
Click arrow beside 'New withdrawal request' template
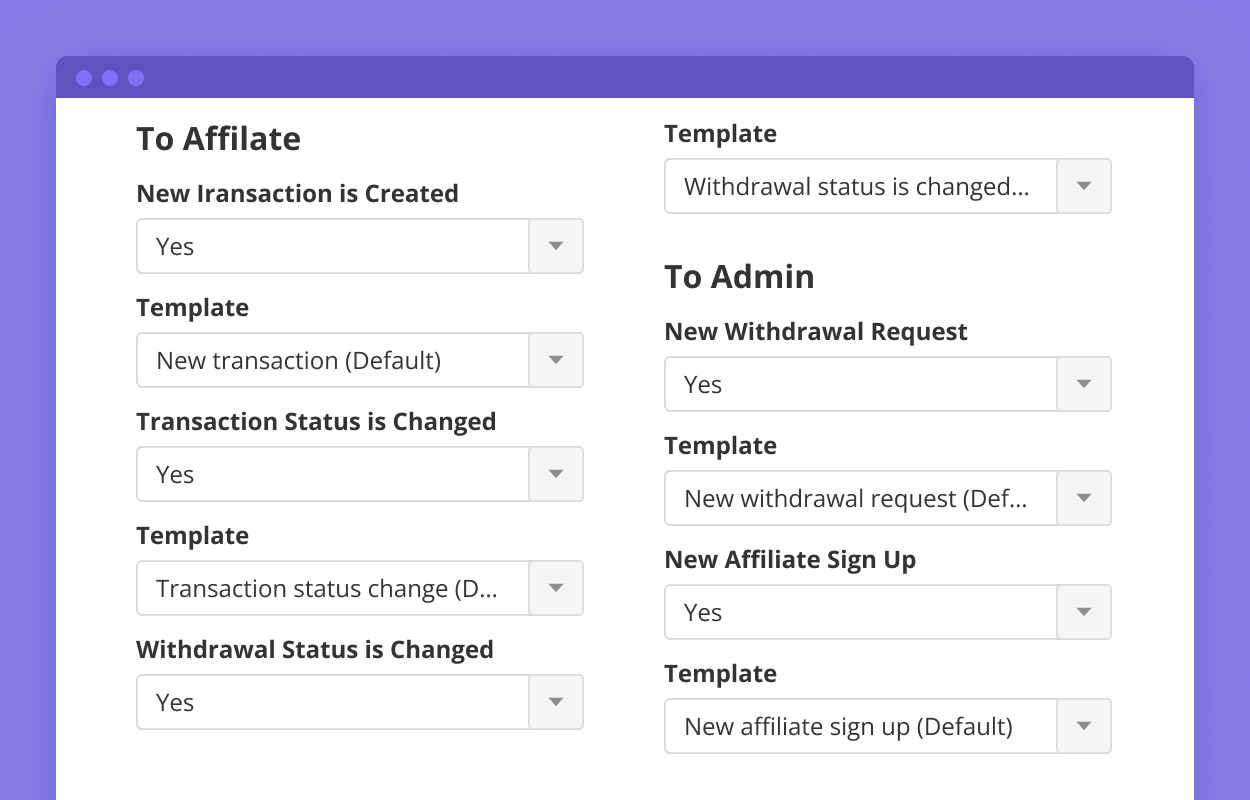pos(1084,498)
